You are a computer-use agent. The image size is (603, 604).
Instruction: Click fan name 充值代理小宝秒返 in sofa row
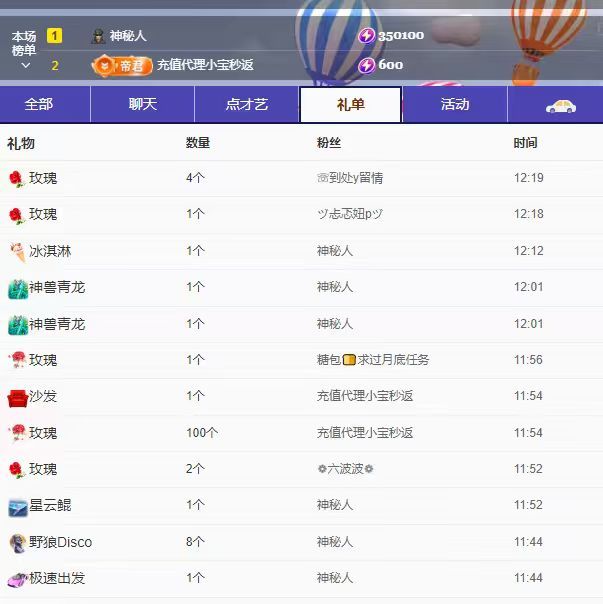364,397
